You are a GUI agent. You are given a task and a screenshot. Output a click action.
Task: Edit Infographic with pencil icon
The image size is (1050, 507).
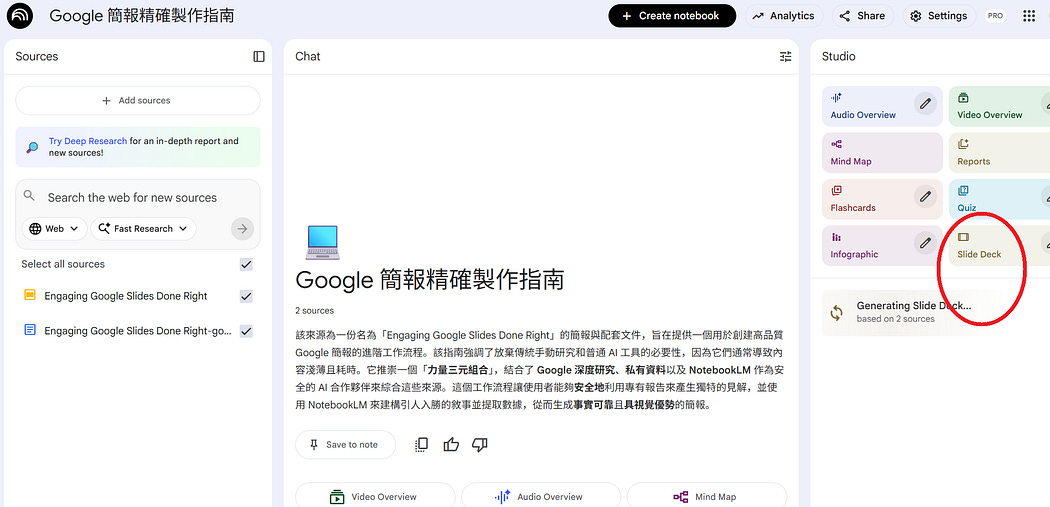(x=925, y=242)
